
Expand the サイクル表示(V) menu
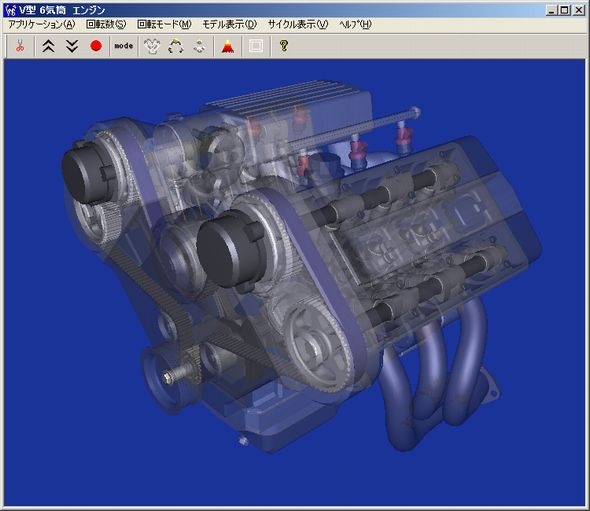pyautogui.click(x=298, y=24)
